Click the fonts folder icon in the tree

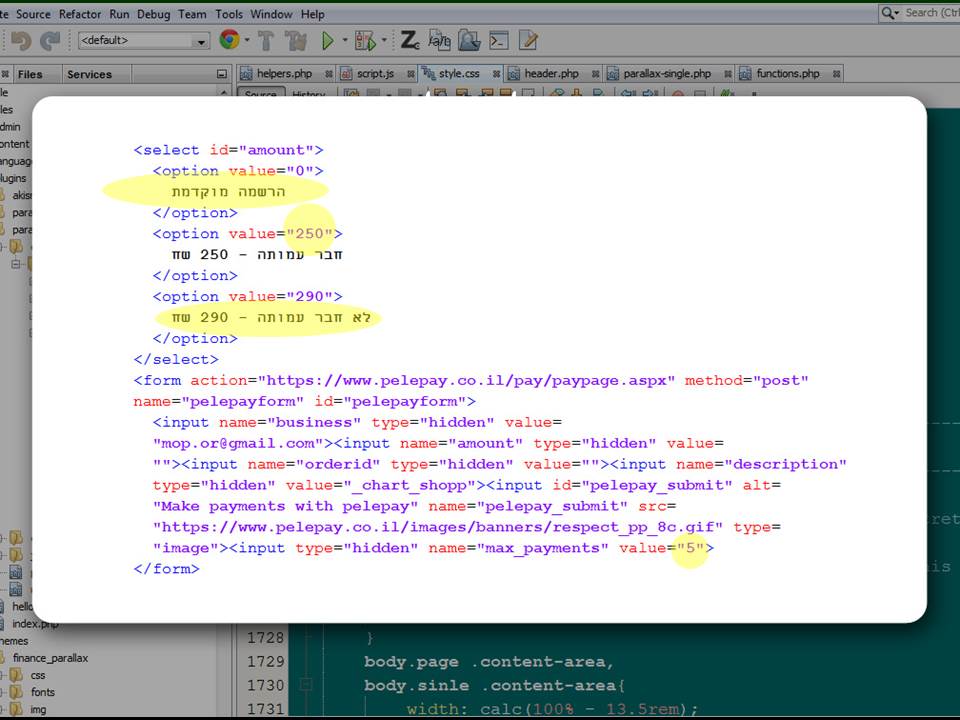pyautogui.click(x=17, y=692)
